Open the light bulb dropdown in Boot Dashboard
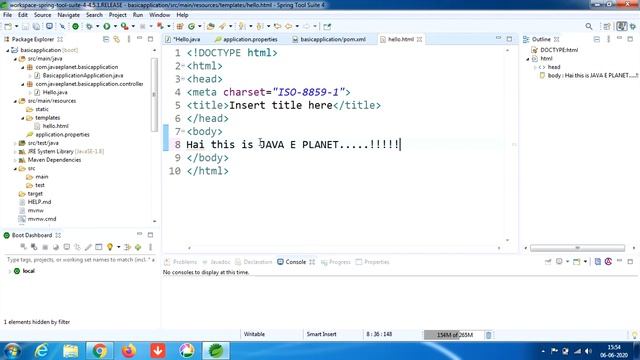 point(118,247)
